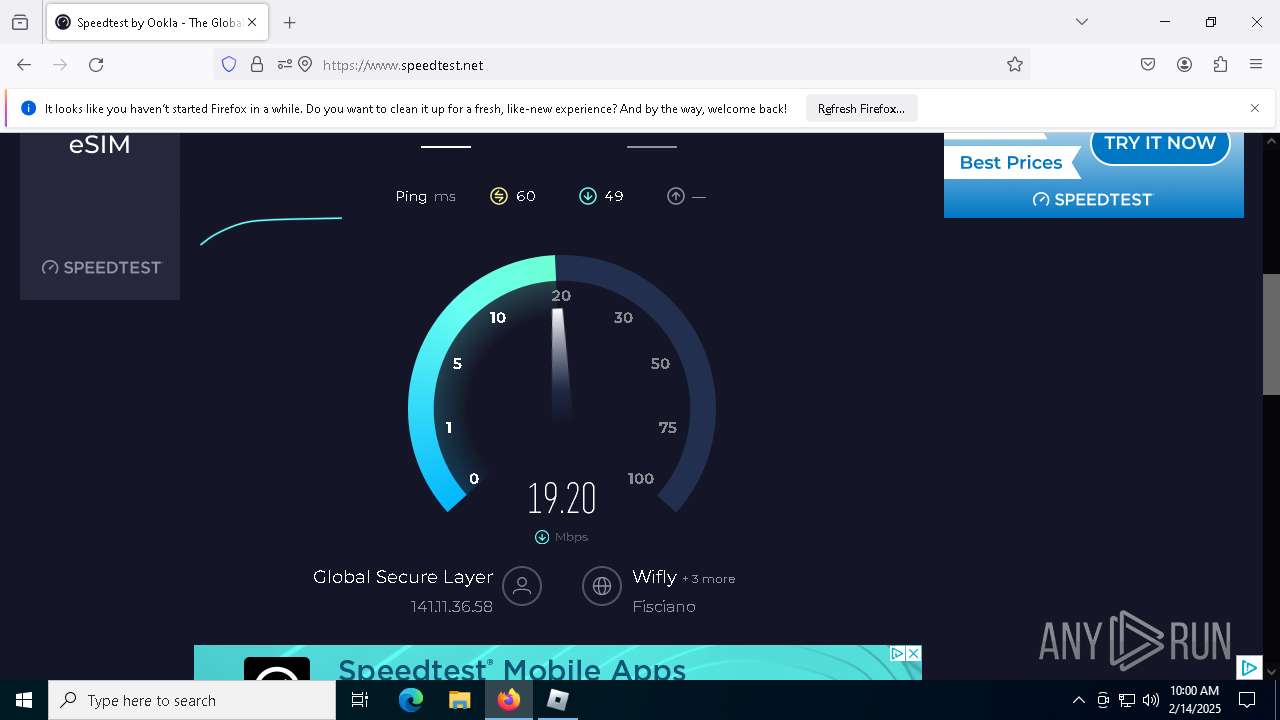
Task: Click the download ping latency icon
Action: click(x=588, y=196)
